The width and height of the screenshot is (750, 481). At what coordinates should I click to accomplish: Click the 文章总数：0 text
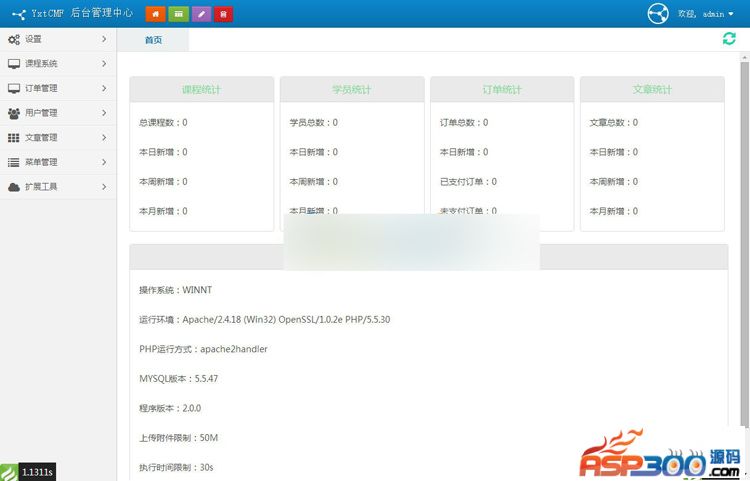pyautogui.click(x=614, y=123)
